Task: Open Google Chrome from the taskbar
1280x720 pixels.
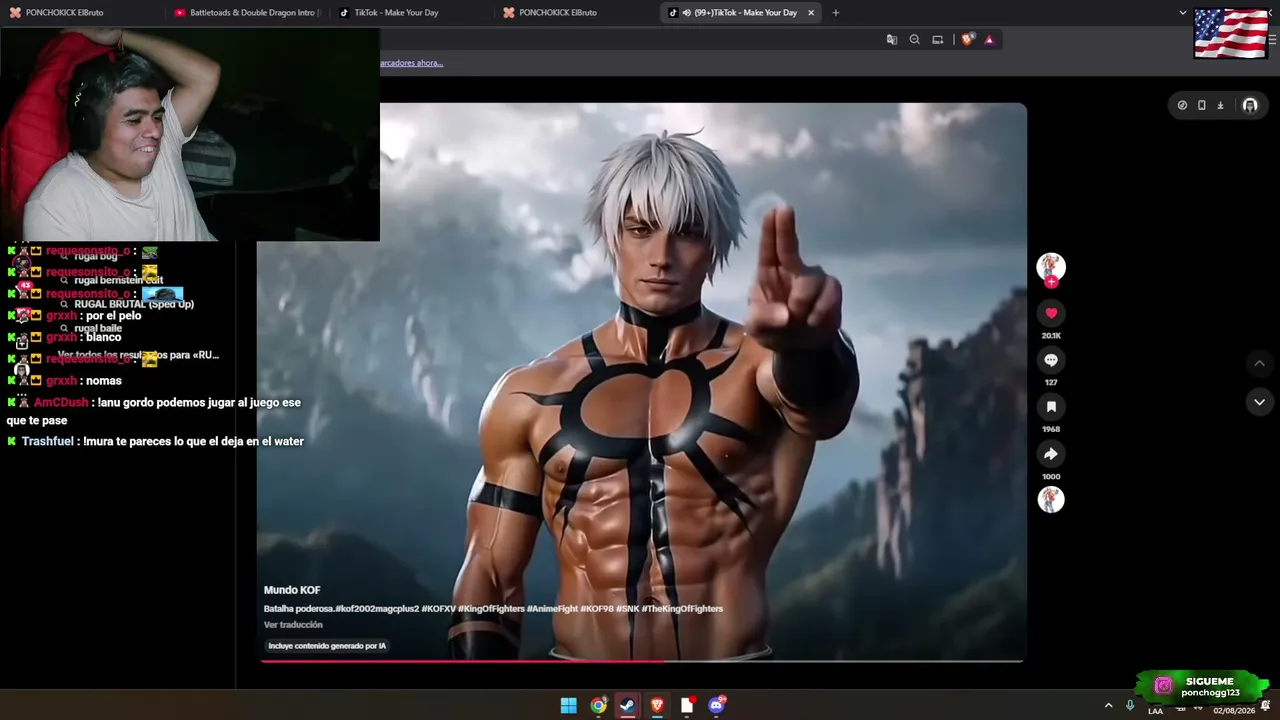Action: [x=598, y=706]
